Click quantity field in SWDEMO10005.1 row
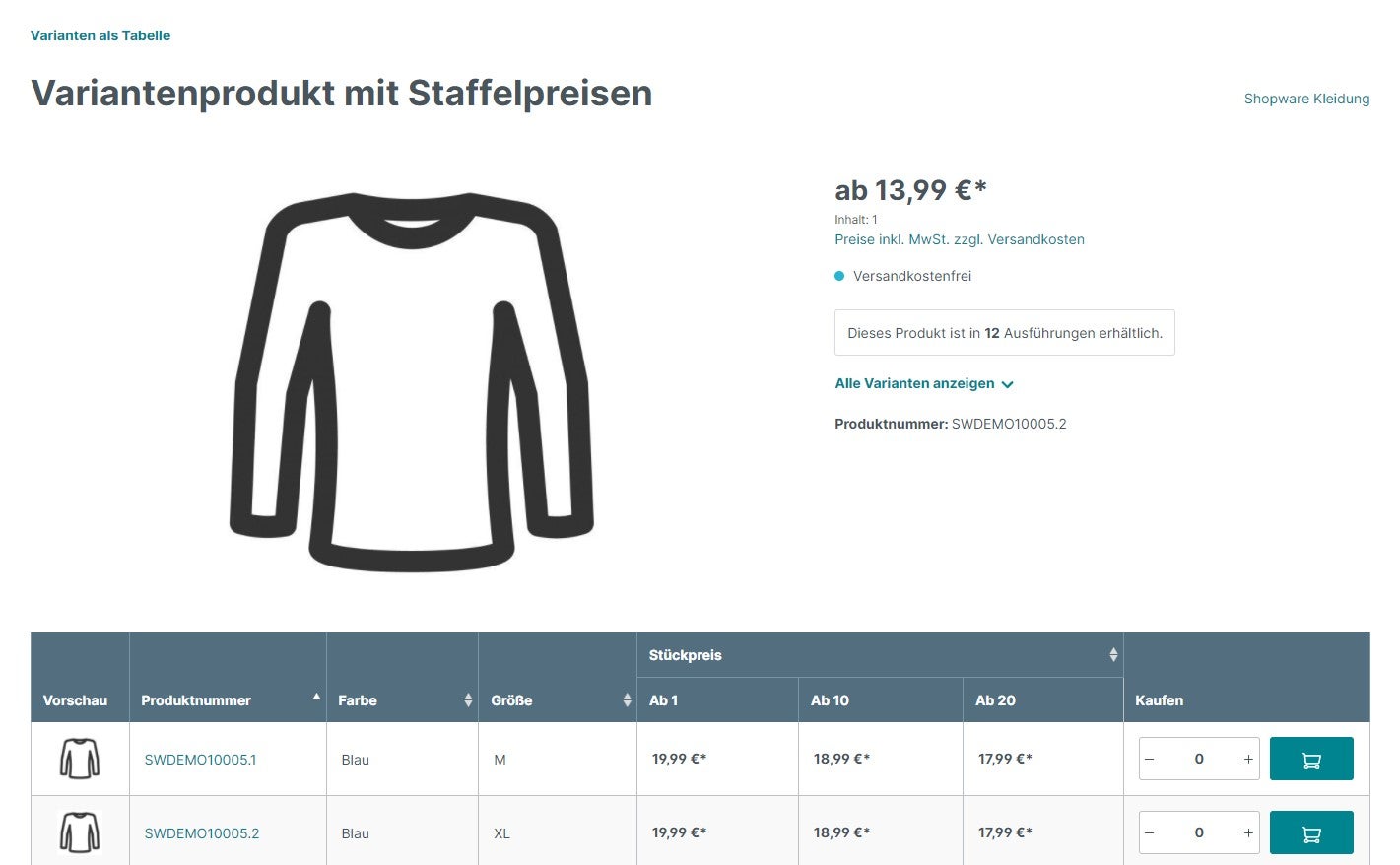The height and width of the screenshot is (865, 1400). coord(1199,759)
